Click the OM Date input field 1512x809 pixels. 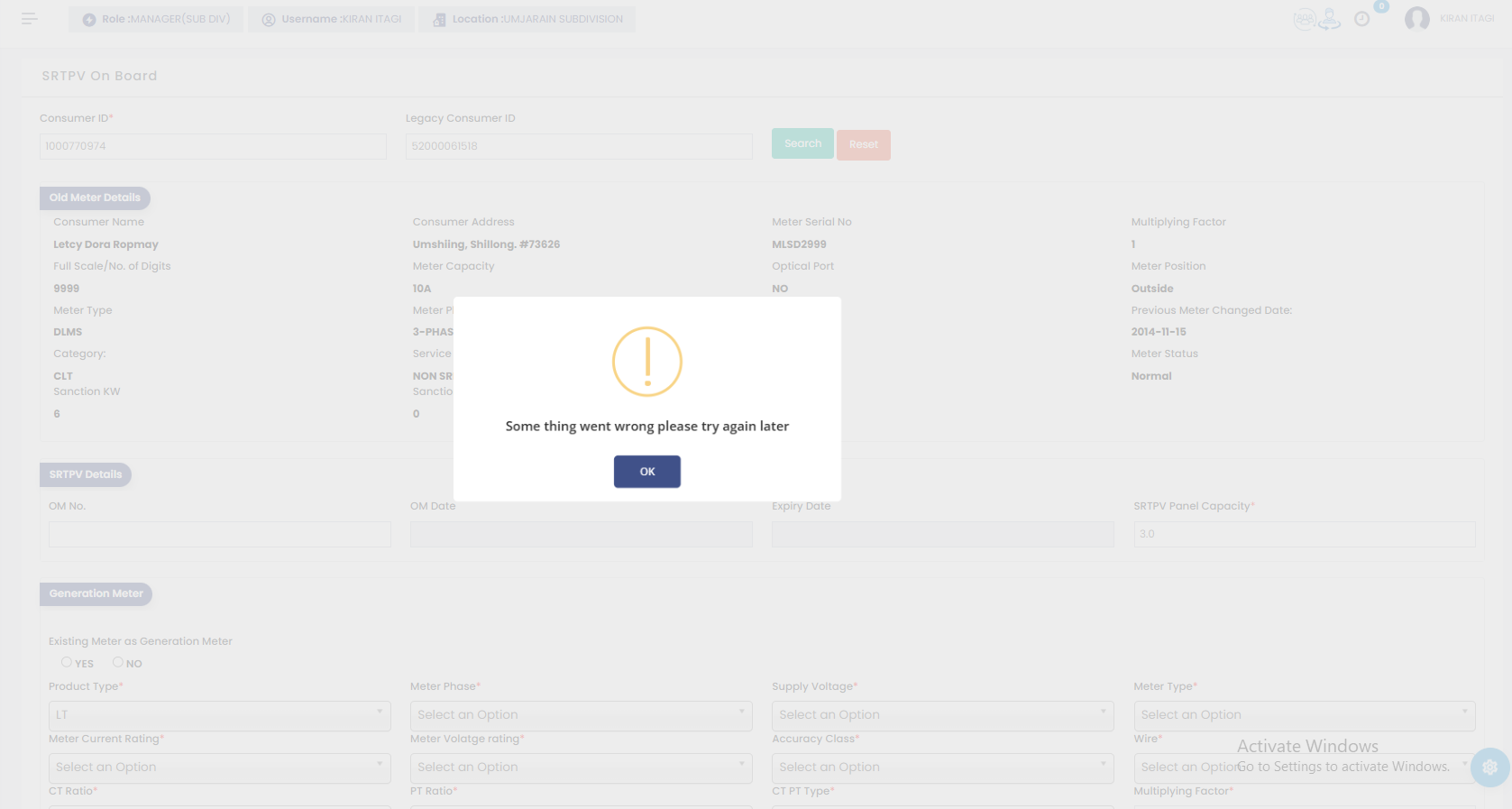(x=582, y=534)
